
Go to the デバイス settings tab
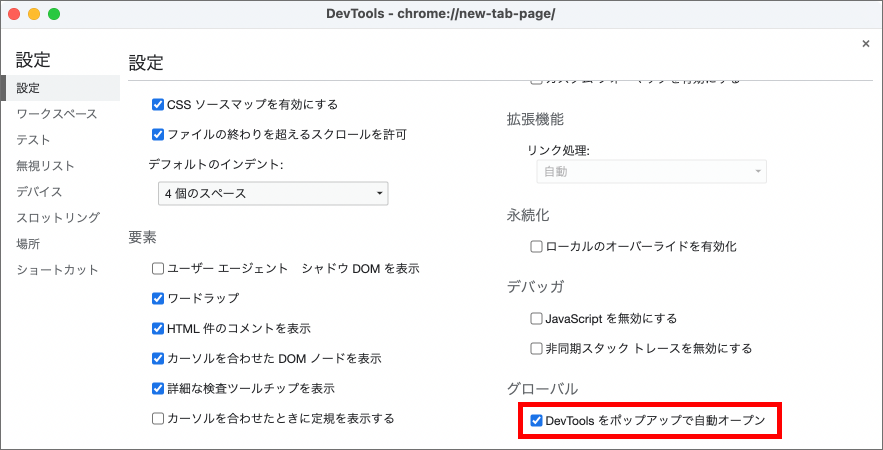coord(39,192)
